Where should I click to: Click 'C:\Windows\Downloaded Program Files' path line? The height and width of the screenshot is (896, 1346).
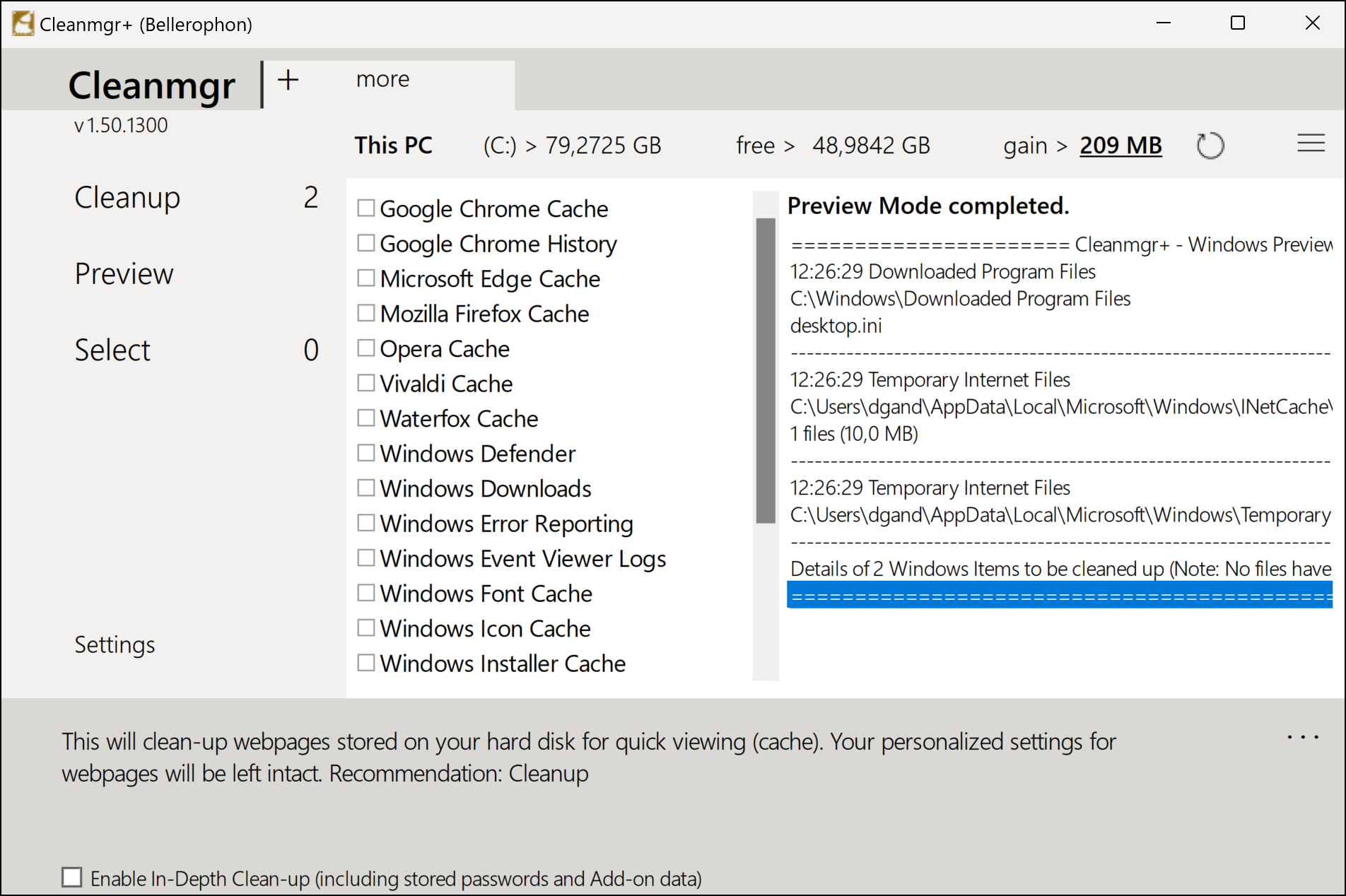(x=960, y=299)
